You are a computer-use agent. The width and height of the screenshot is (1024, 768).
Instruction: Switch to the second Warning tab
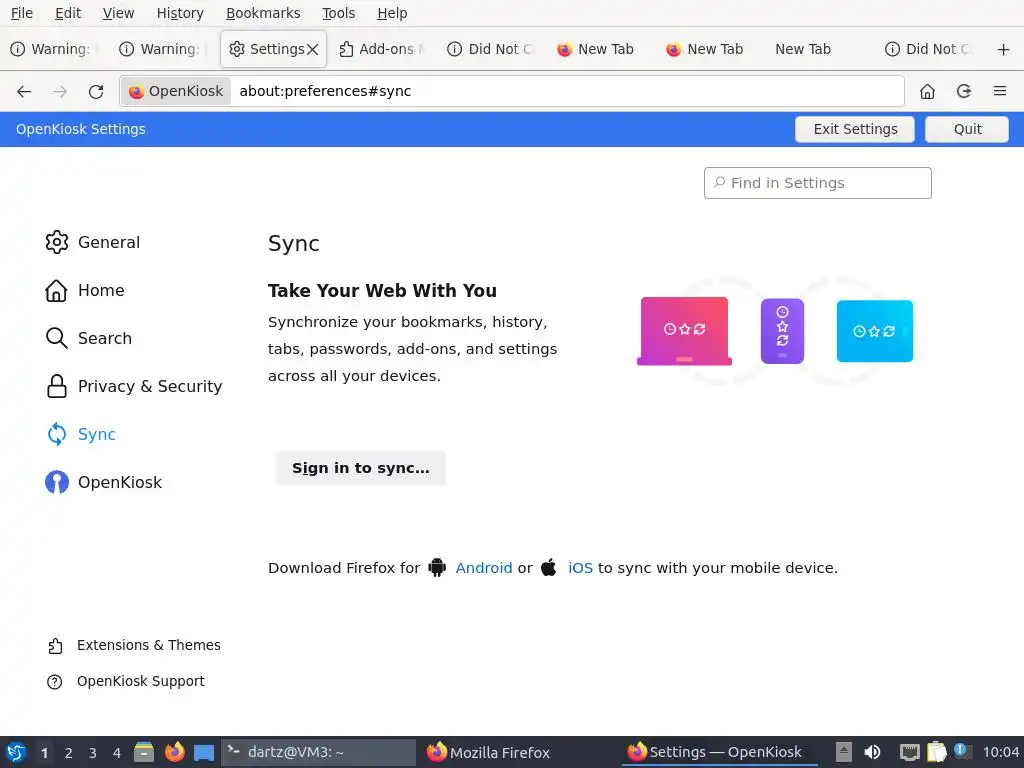click(163, 50)
